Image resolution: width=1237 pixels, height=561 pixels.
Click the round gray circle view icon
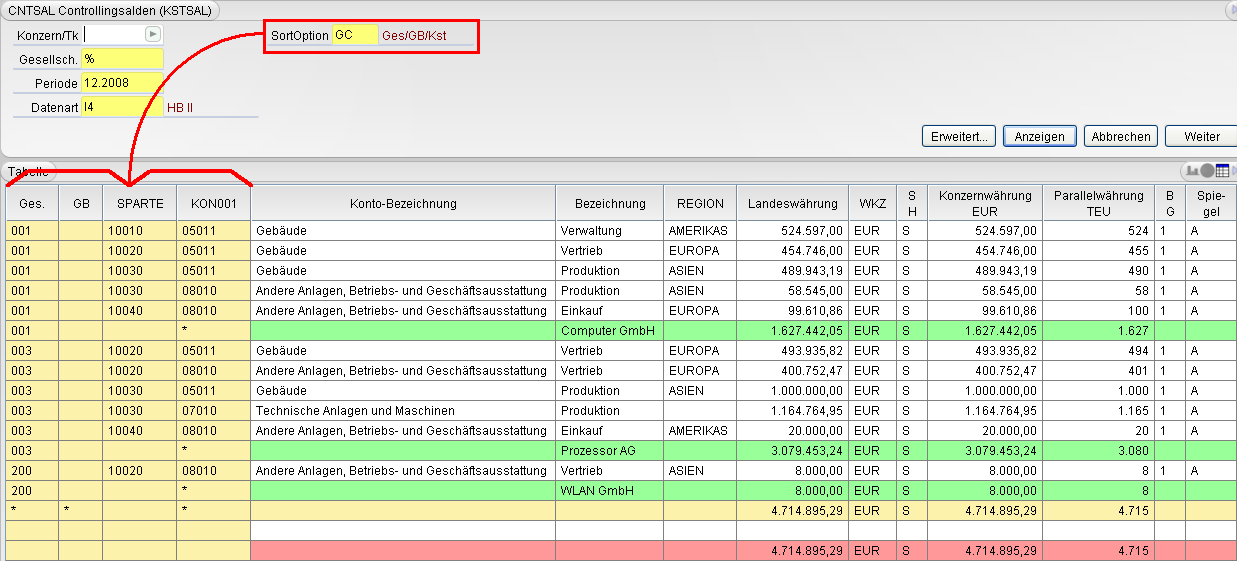[x=1207, y=171]
